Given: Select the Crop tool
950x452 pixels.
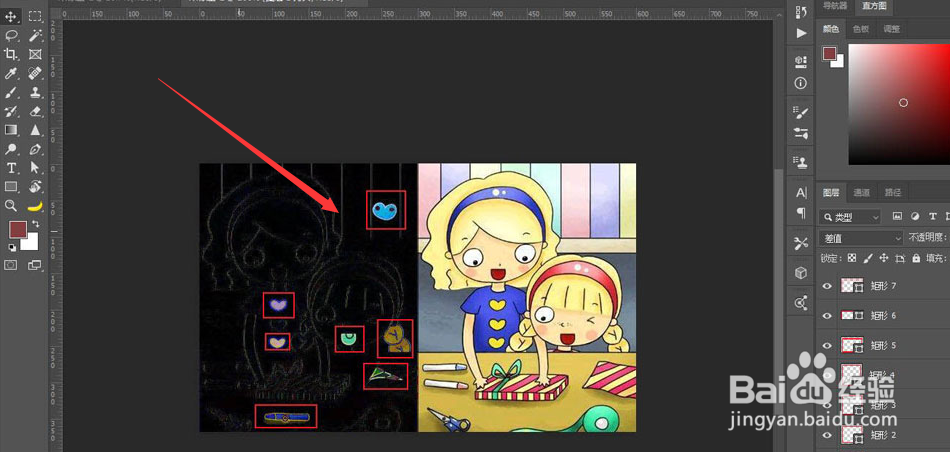Looking at the screenshot, I should [x=11, y=54].
